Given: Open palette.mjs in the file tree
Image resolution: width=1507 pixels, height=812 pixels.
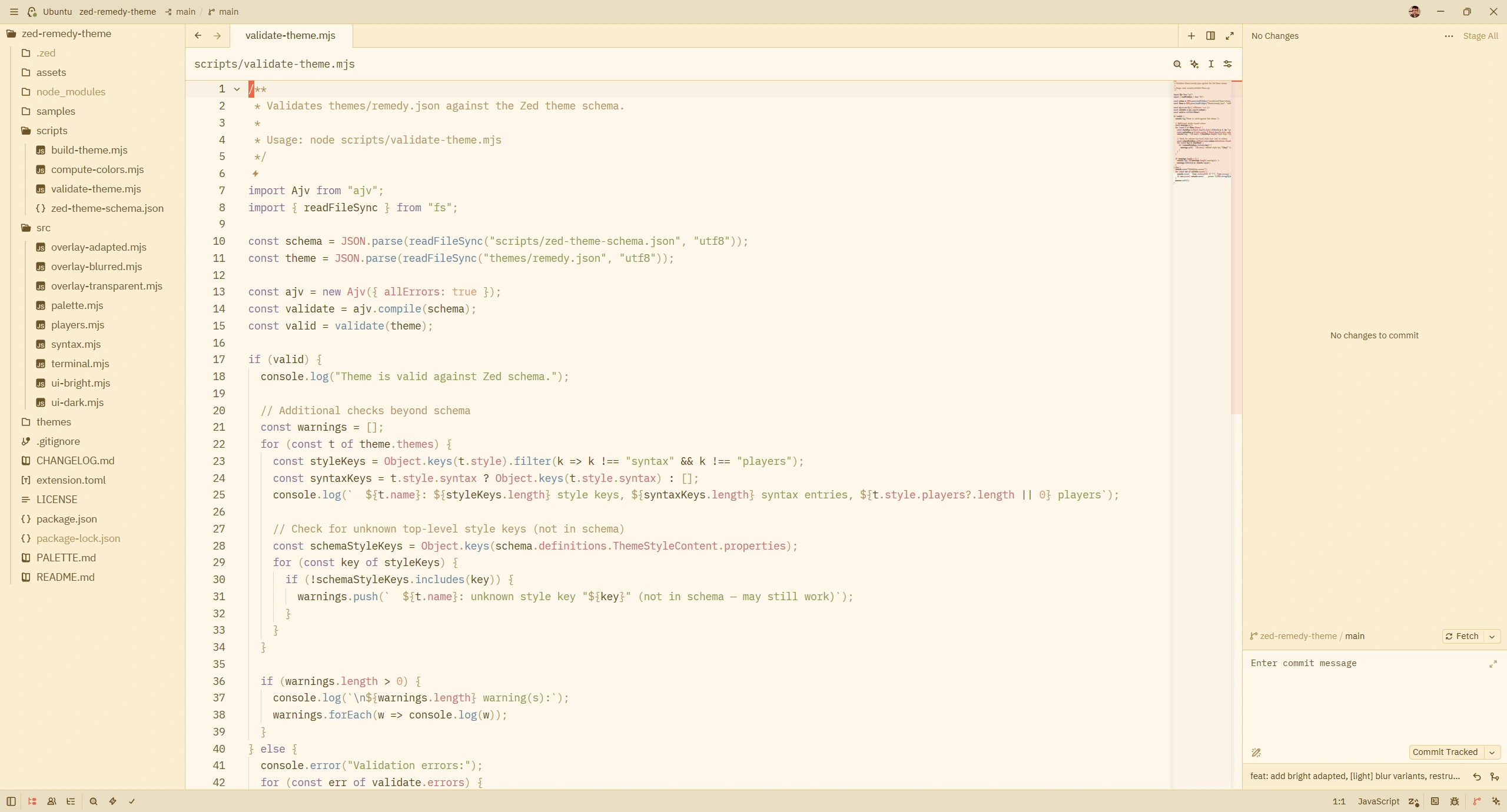Looking at the screenshot, I should pos(92,305).
